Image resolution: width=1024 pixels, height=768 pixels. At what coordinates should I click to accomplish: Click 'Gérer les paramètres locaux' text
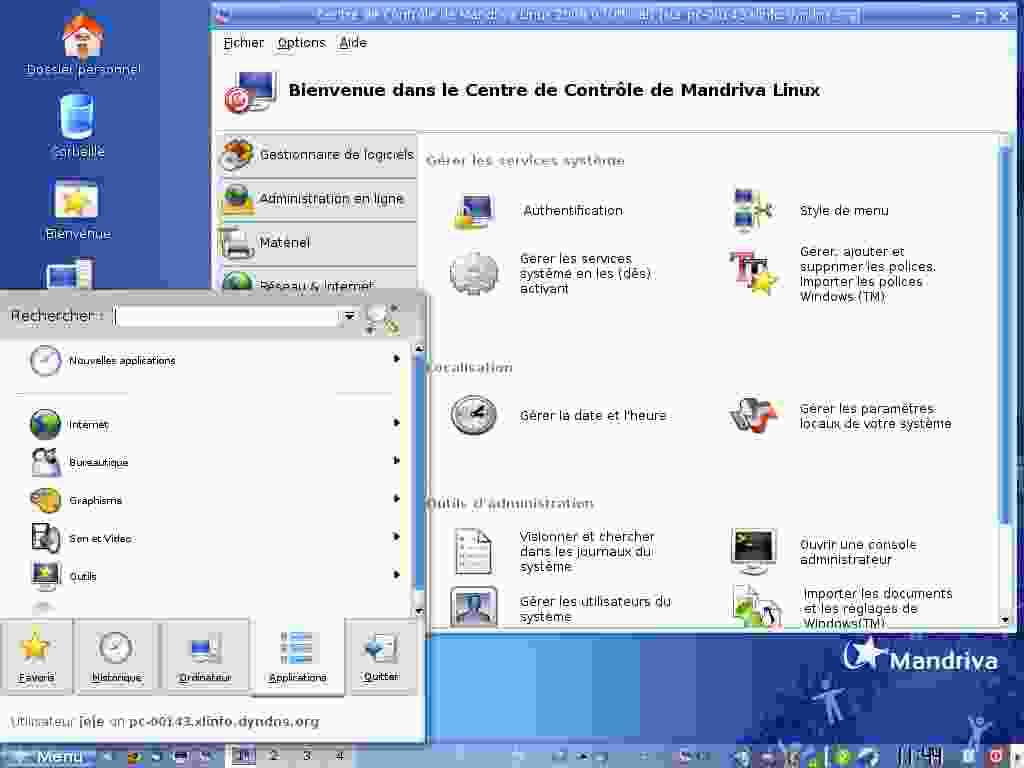click(875, 416)
